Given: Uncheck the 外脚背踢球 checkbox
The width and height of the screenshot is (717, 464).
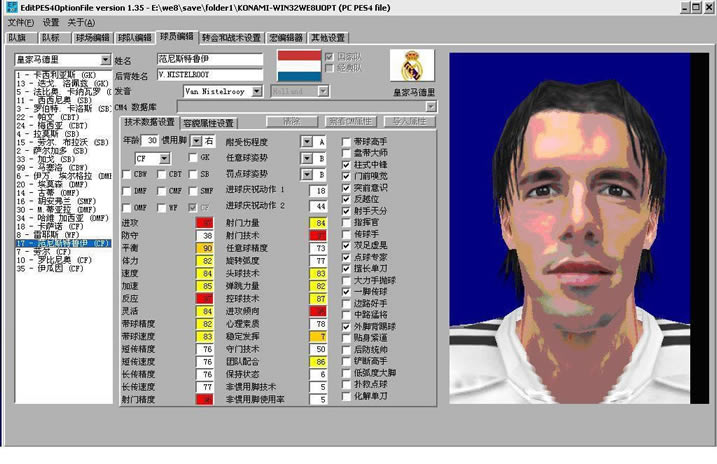Looking at the screenshot, I should point(347,325).
